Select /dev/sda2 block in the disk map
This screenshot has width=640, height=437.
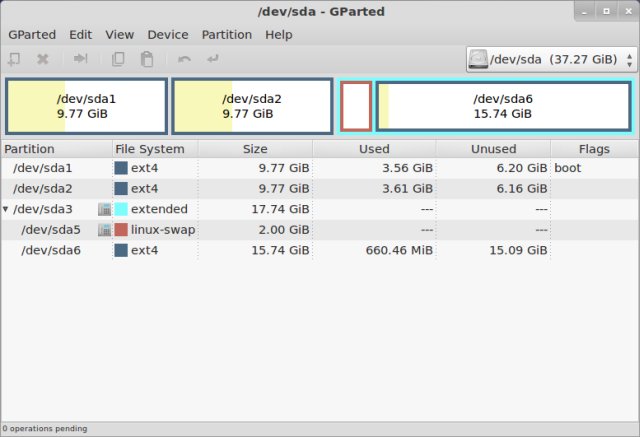click(252, 106)
